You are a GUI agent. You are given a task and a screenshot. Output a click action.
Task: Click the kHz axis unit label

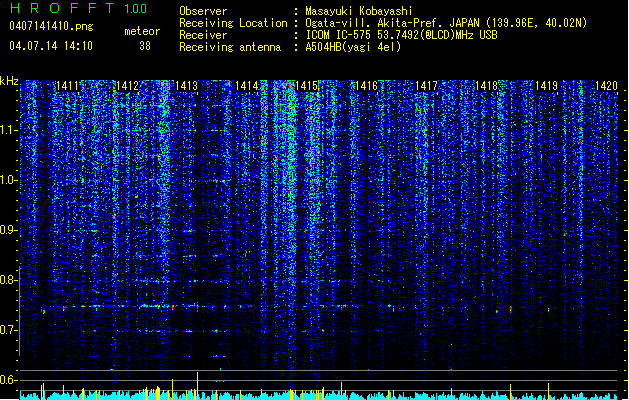pos(9,81)
